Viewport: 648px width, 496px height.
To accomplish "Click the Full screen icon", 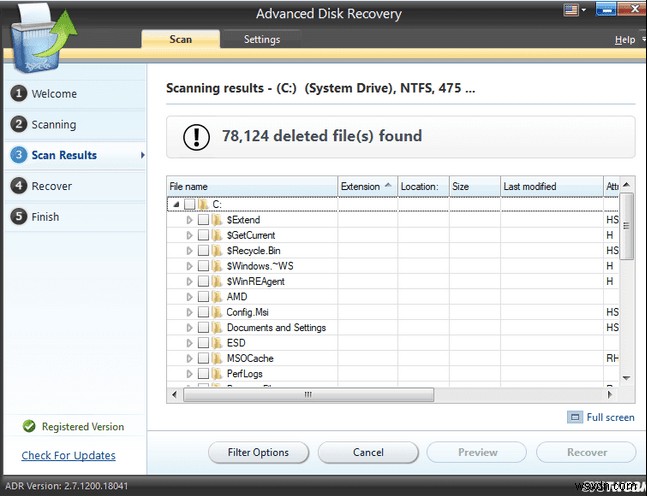I will point(575,417).
